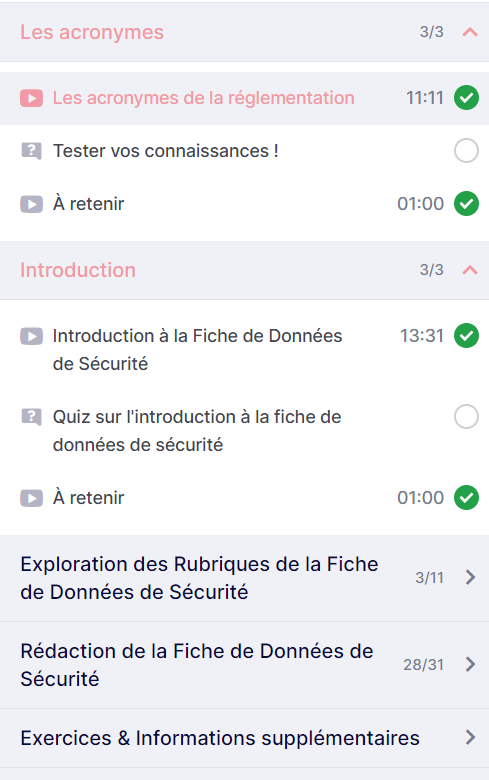Click quiz icon beside Tester vos connaissances

(x=31, y=151)
